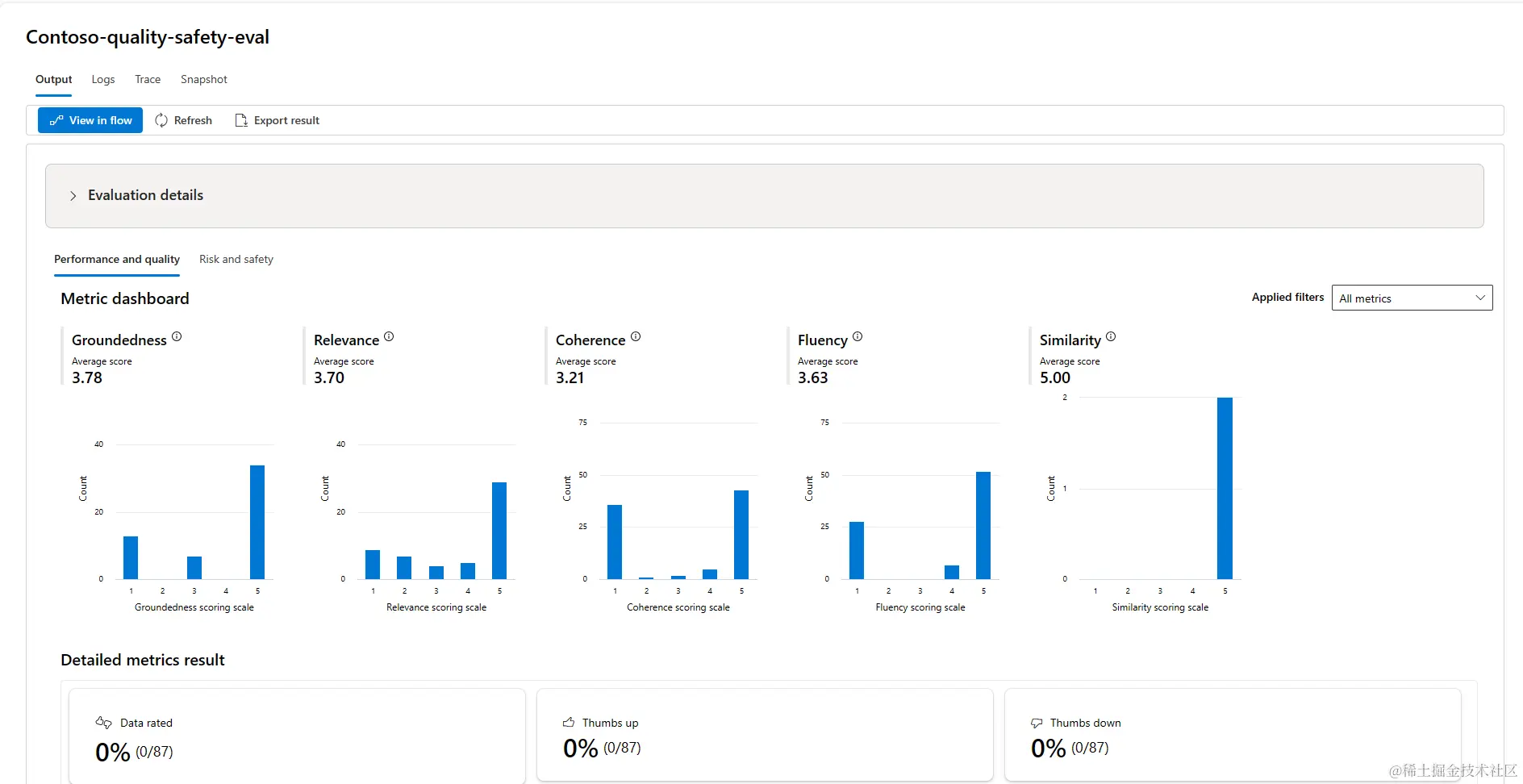Click Thumbs up 0% value
Viewport: 1523px width, 784px height.
point(581,748)
